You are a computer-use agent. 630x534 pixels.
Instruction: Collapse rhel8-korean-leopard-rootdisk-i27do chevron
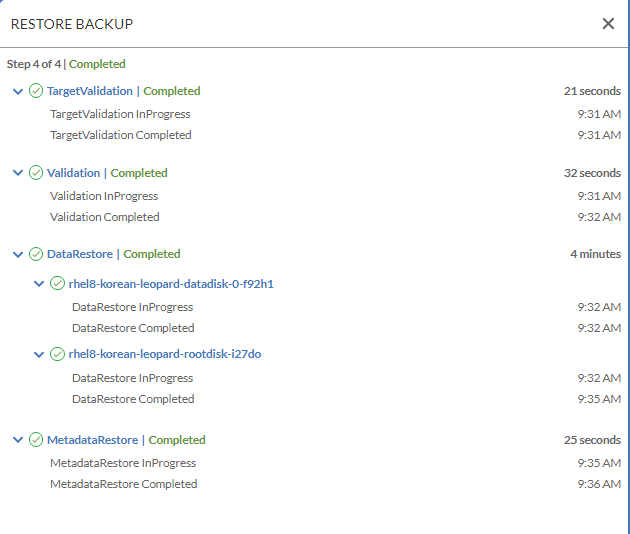pos(39,355)
